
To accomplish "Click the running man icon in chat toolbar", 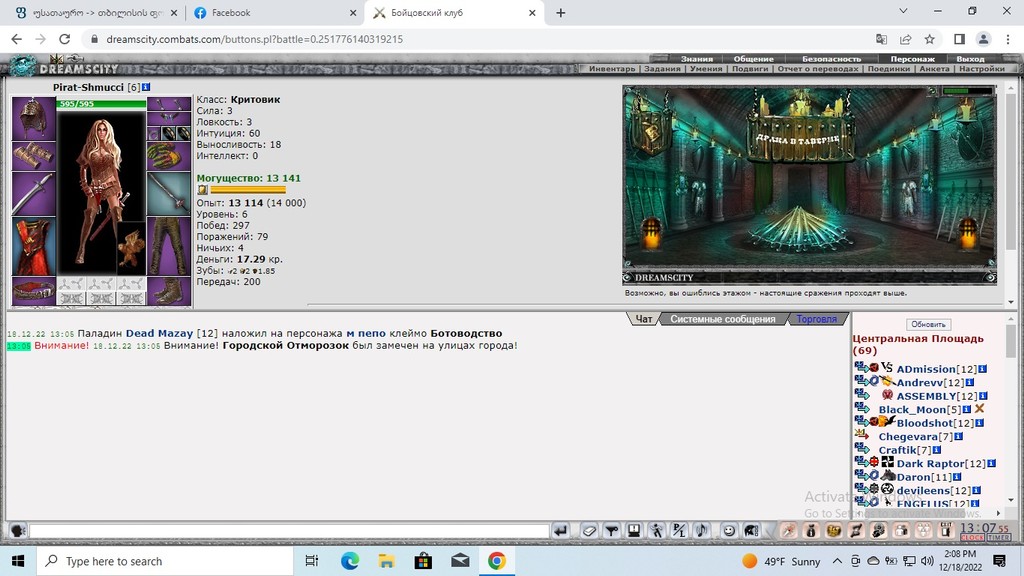I will pos(656,531).
